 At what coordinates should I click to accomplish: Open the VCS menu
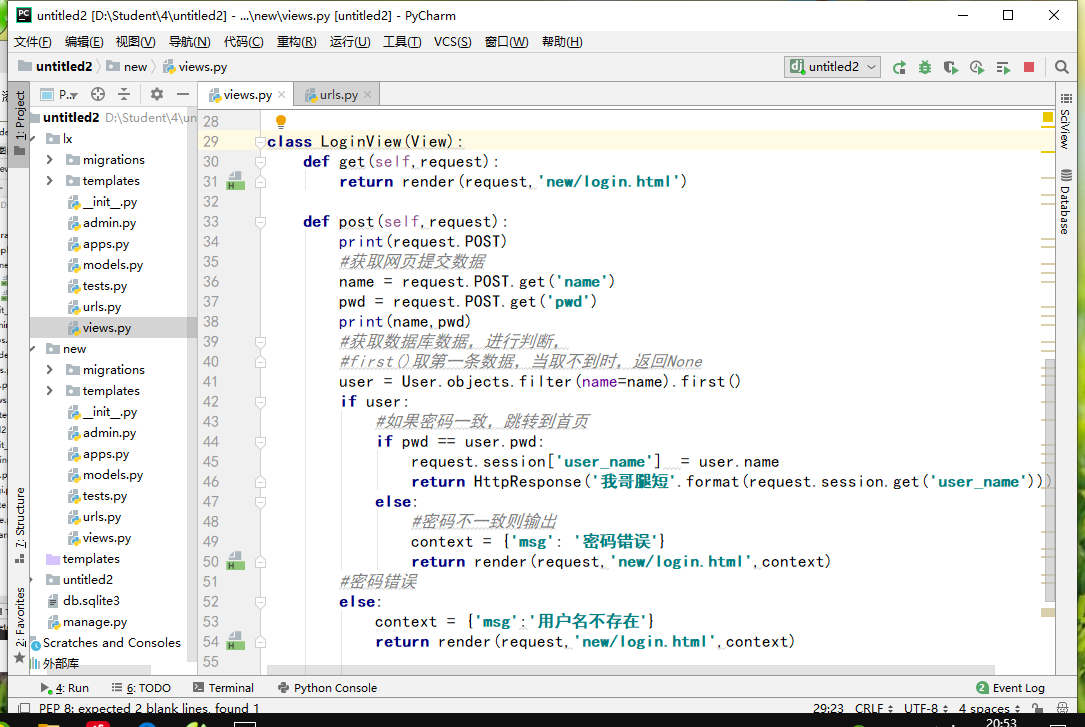pyautogui.click(x=452, y=41)
